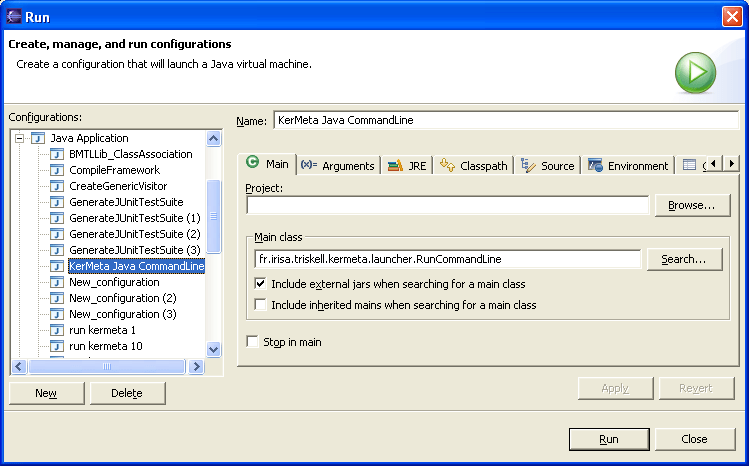Screen dimensions: 749x466
Task: Disable Include external jars checkbox
Action: (x=260, y=284)
